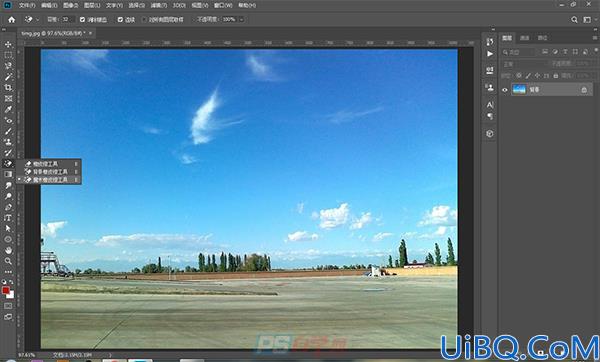Expand the collapsed toolbox double-arrow
The image size is (600, 362).
(x=4, y=29)
